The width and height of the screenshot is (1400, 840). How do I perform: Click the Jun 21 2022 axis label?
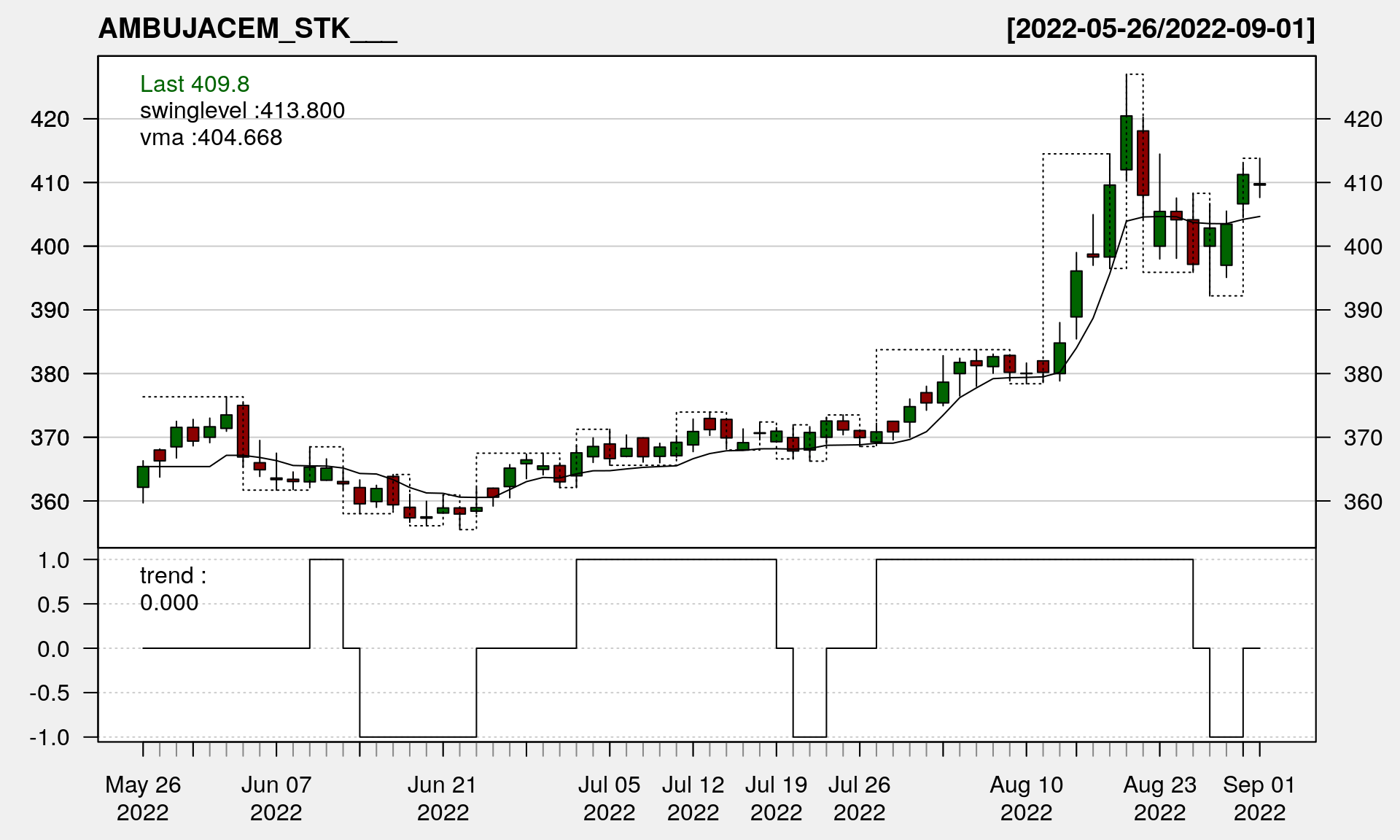point(443,798)
